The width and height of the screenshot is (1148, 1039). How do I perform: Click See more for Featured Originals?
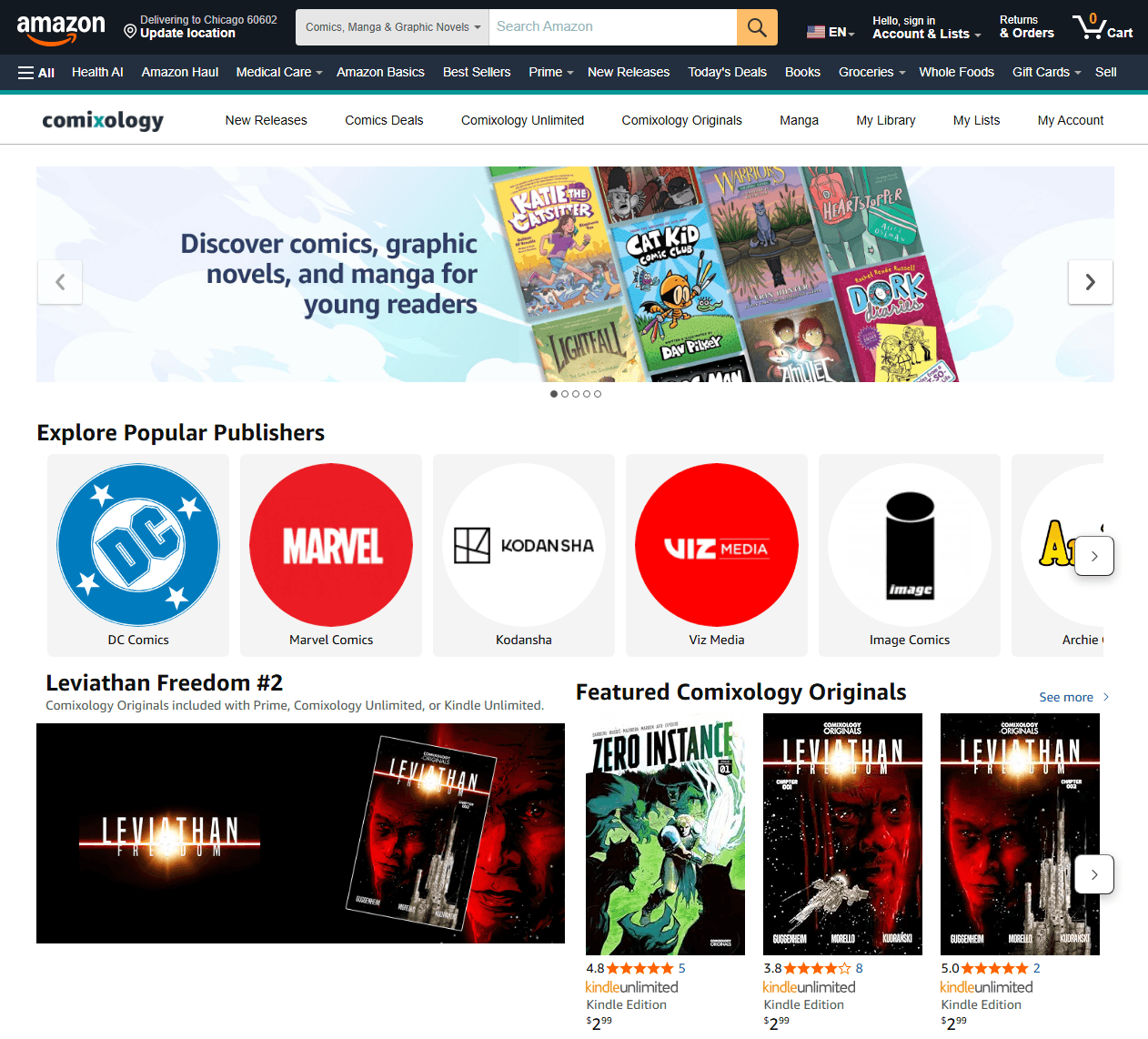1073,697
